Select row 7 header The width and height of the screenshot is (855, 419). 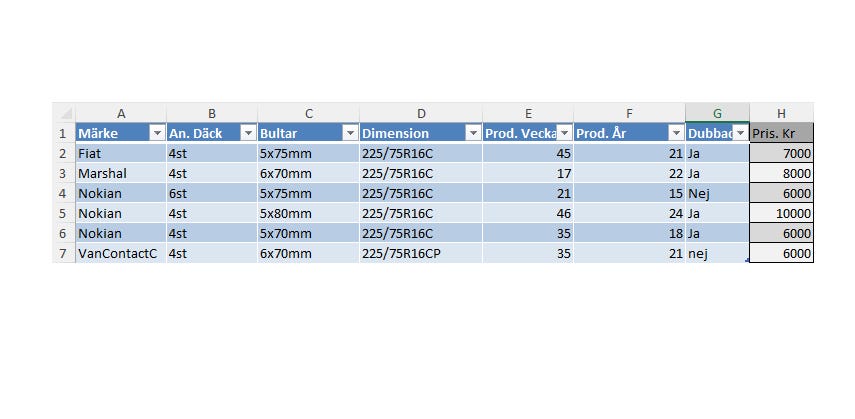(63, 253)
